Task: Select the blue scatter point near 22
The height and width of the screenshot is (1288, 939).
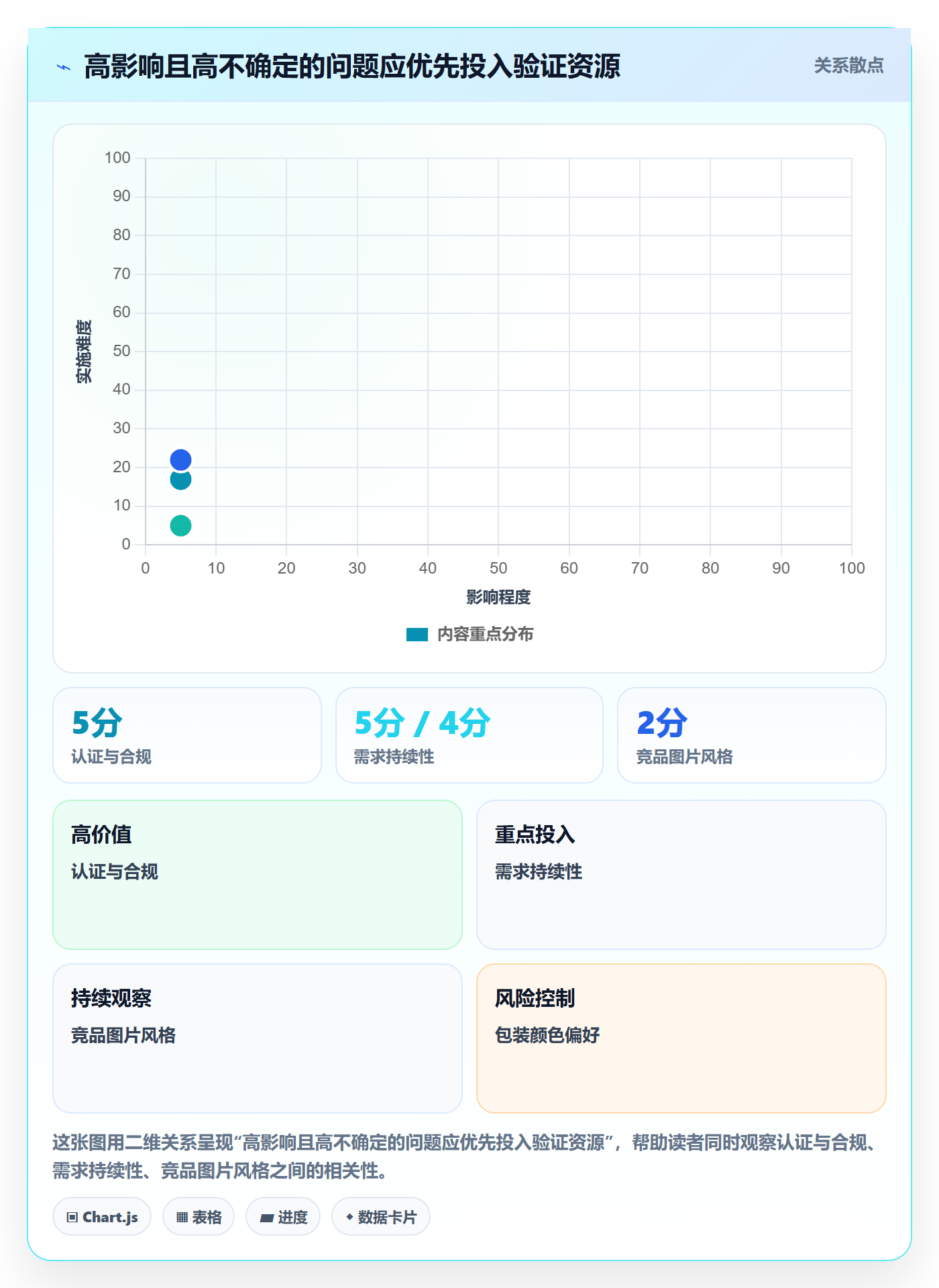Action: (x=180, y=460)
